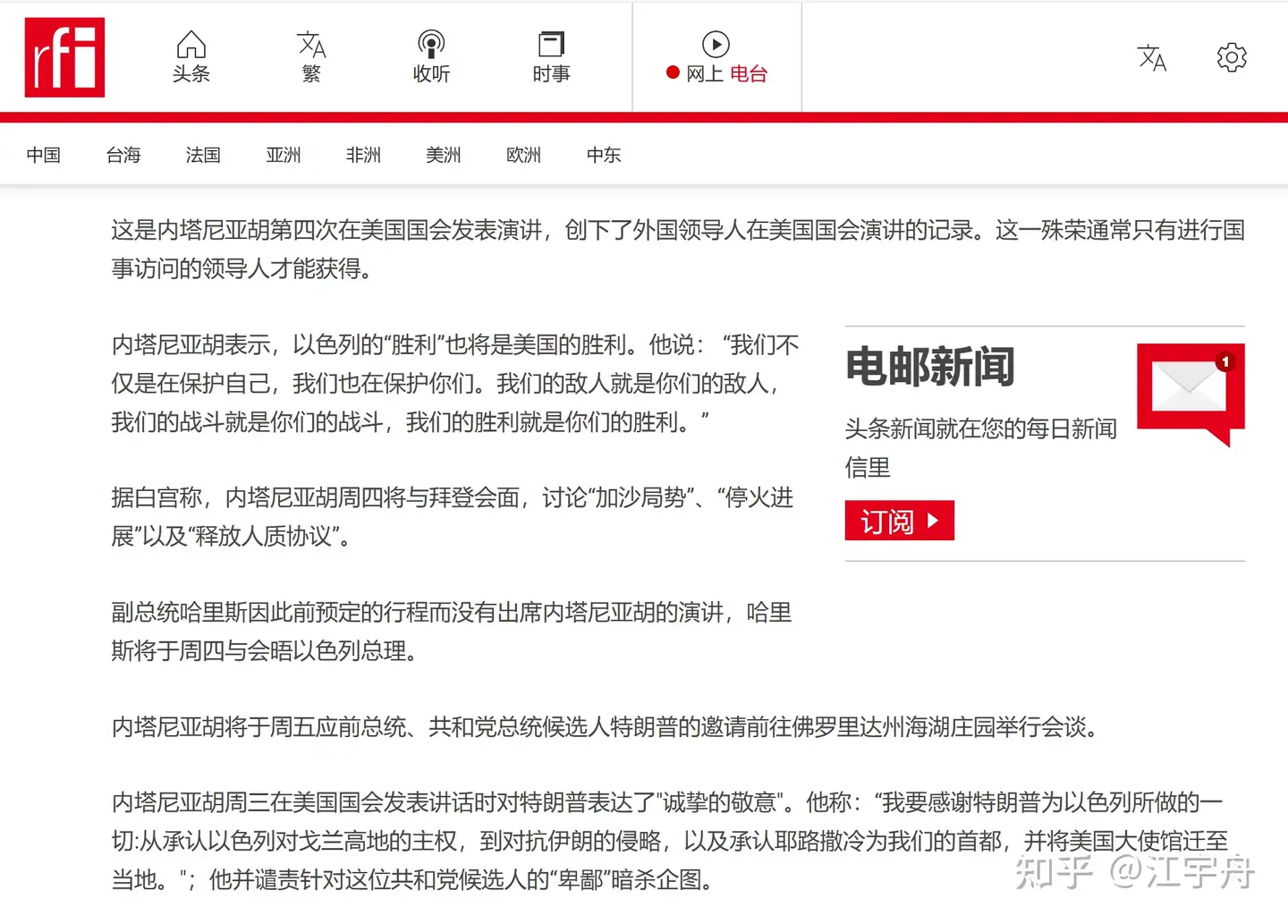Open the RFI logo homepage
The image size is (1288, 924).
64,57
